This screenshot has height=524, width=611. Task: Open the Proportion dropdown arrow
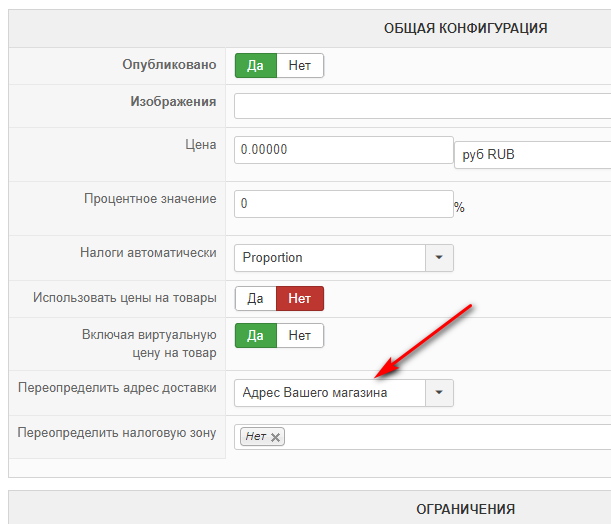(439, 258)
